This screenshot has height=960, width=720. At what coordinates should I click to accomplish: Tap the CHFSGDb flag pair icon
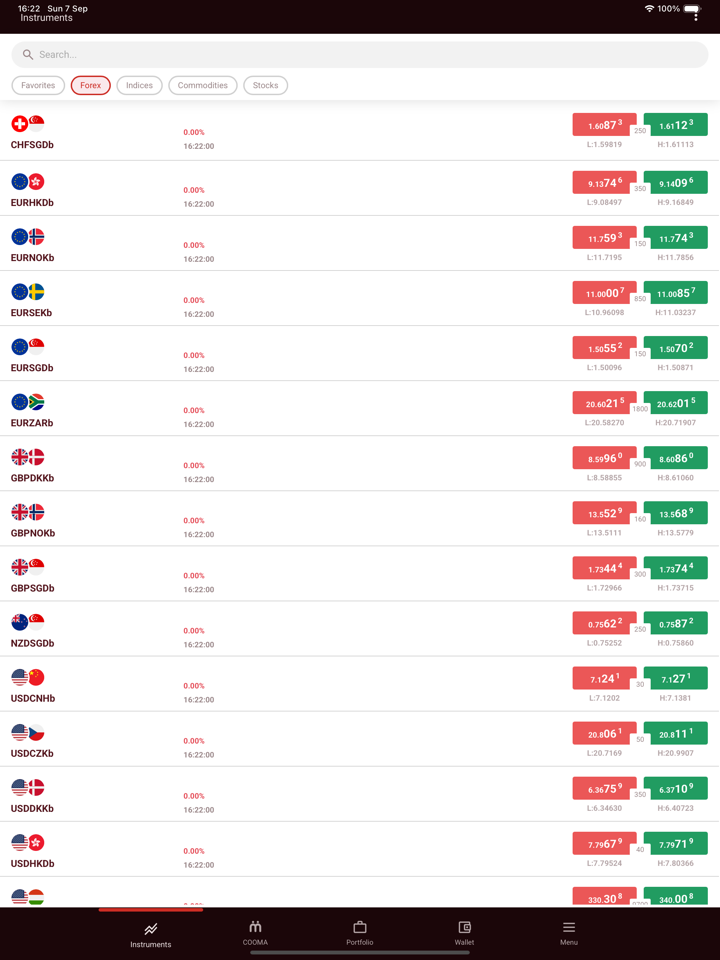pos(28,124)
